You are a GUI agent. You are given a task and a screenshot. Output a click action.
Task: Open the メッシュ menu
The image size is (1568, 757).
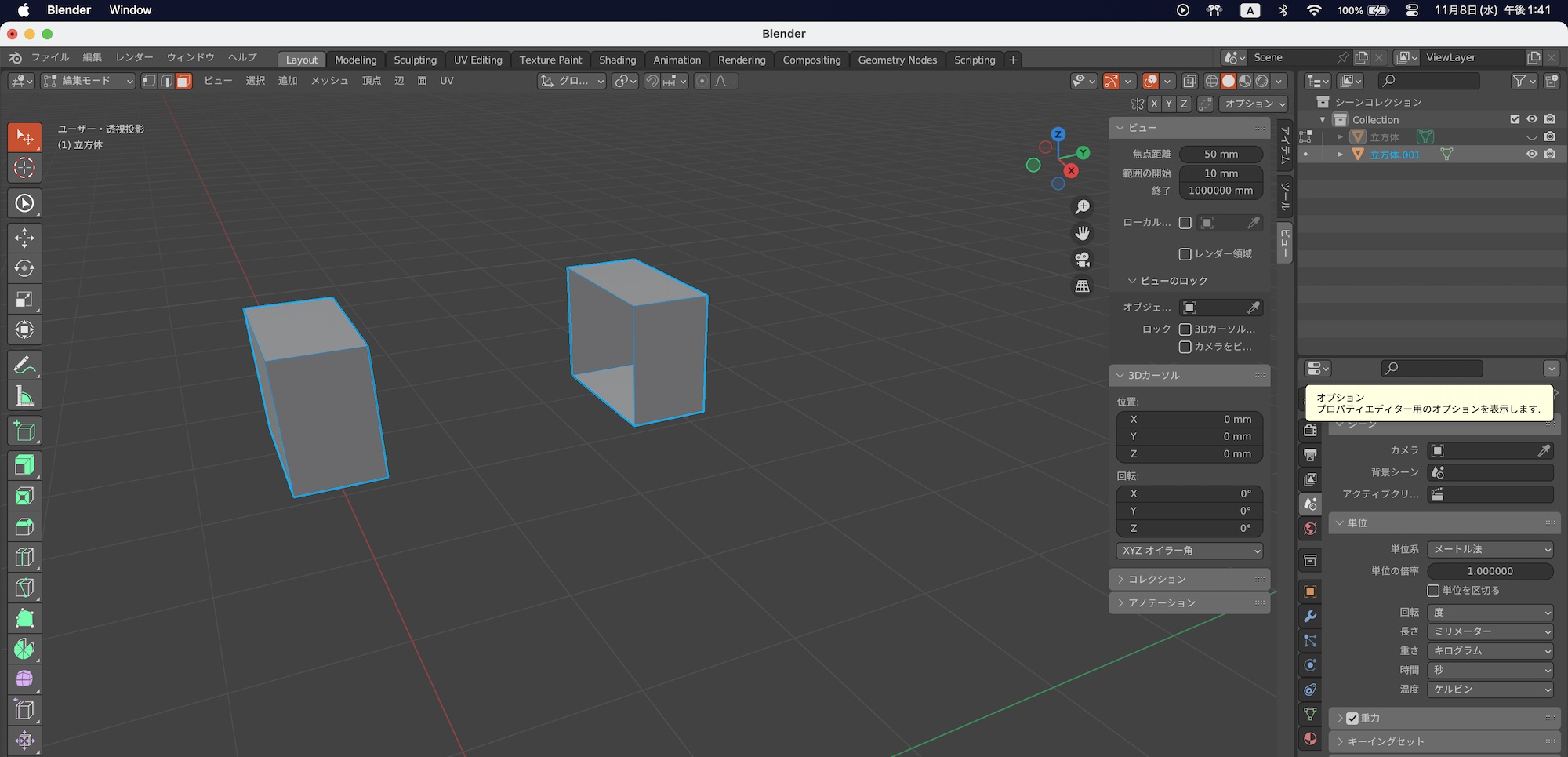pos(329,81)
